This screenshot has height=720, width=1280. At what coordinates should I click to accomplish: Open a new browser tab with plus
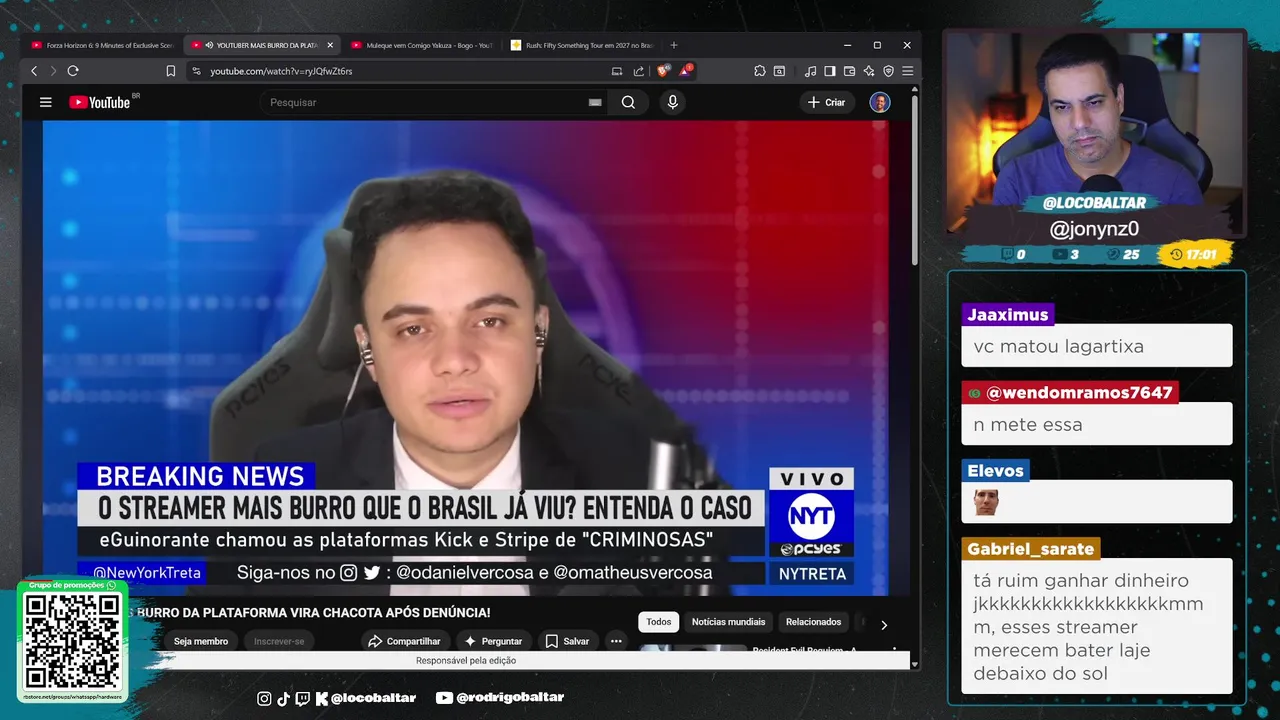pos(674,45)
